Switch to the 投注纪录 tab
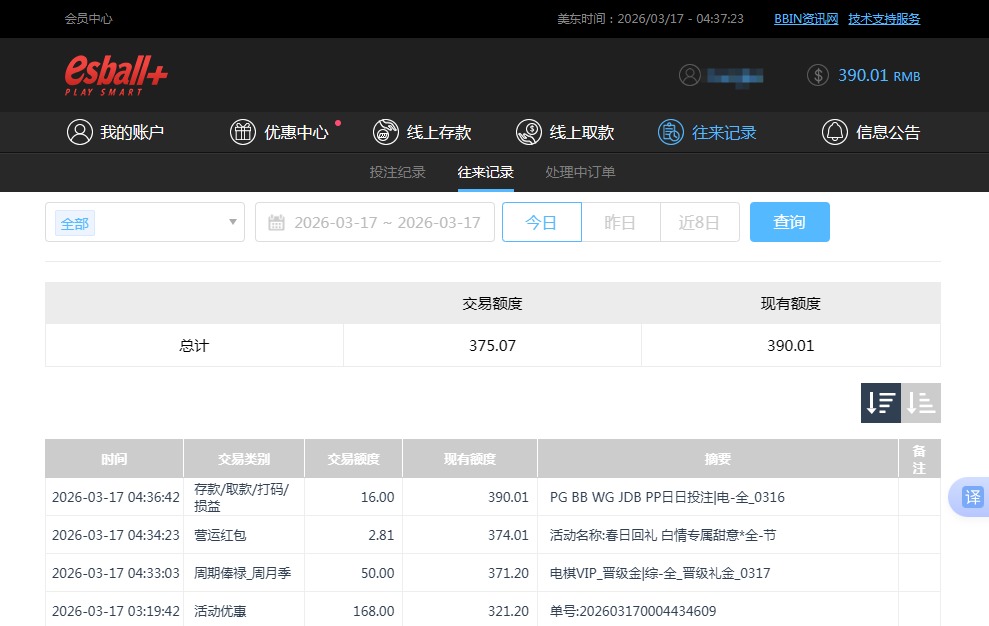 (x=397, y=172)
